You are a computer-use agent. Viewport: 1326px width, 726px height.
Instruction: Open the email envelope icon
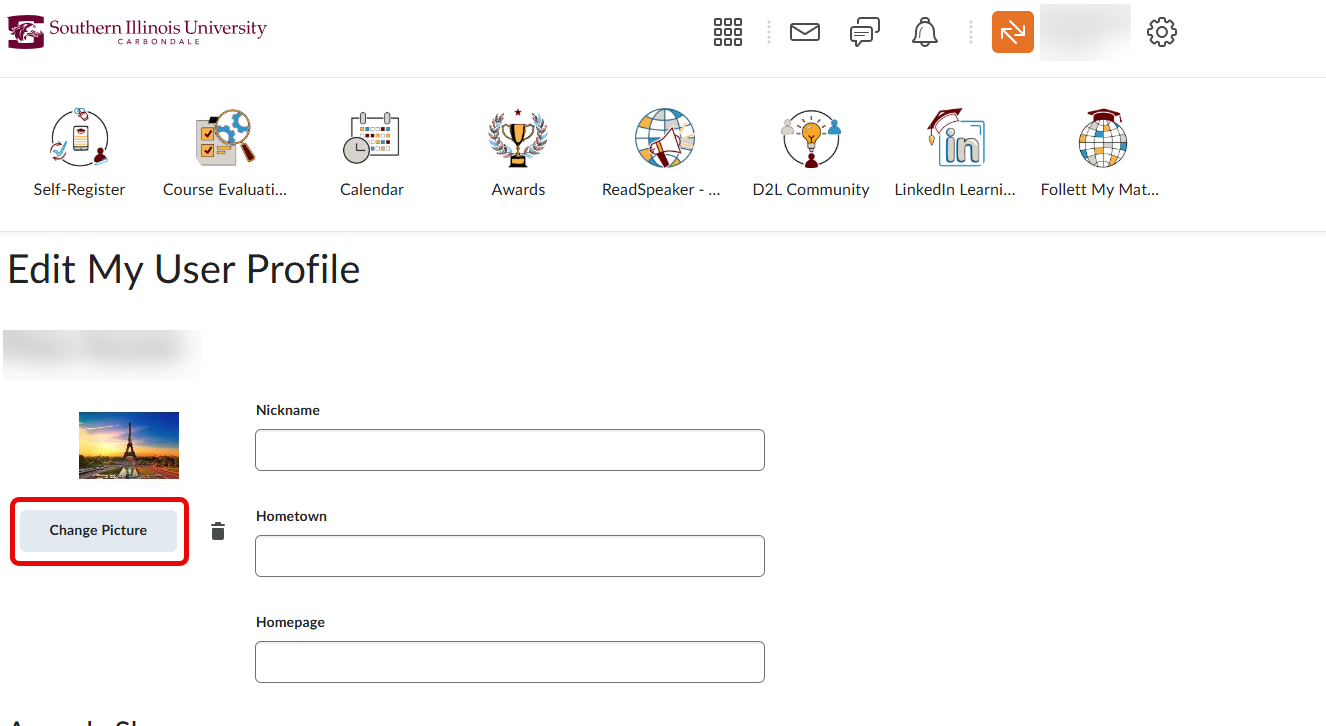click(x=805, y=32)
